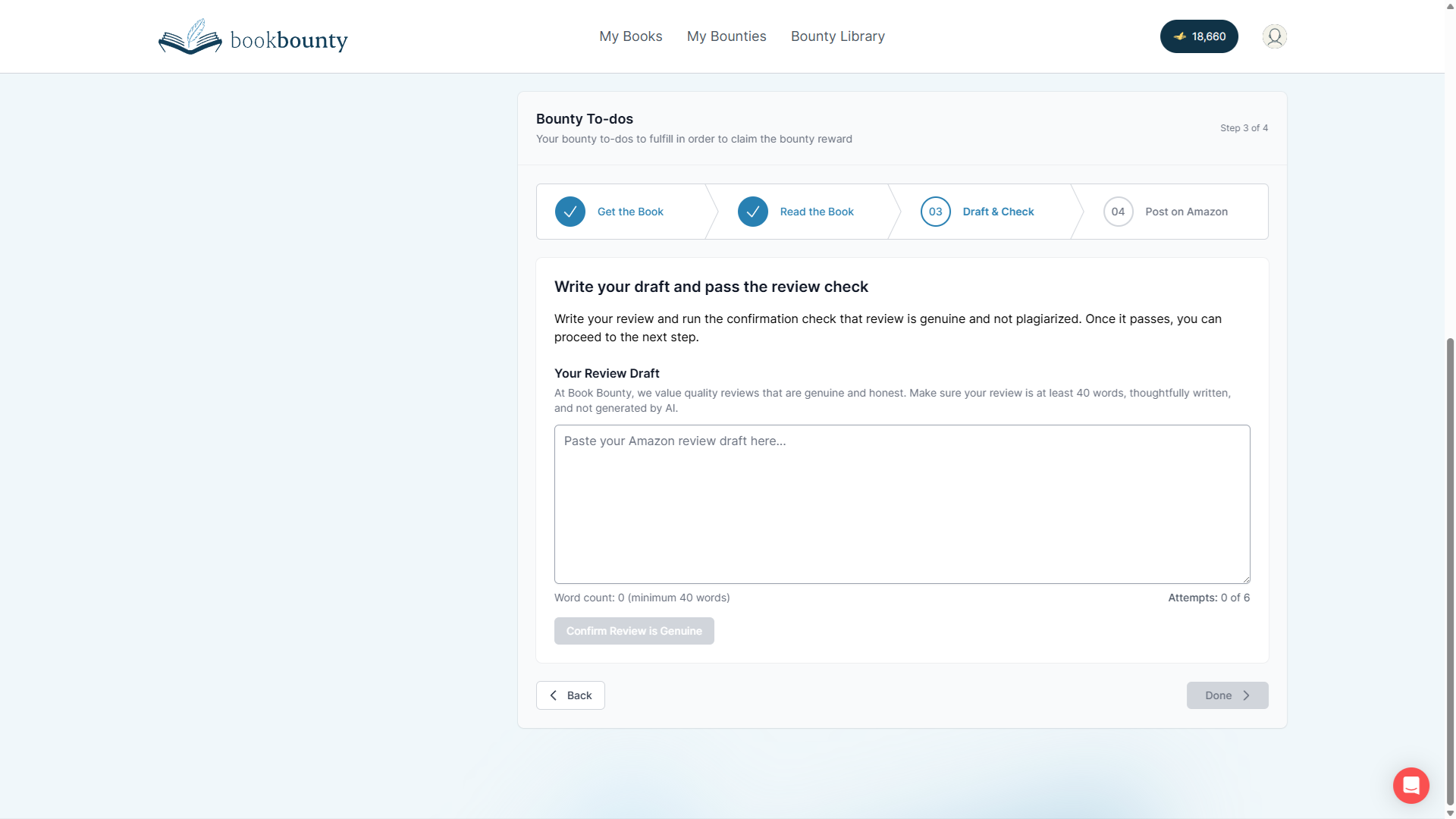Screen dimensions: 1456x819
Task: Click the Get the Book checkmark circle
Action: pyautogui.click(x=570, y=212)
